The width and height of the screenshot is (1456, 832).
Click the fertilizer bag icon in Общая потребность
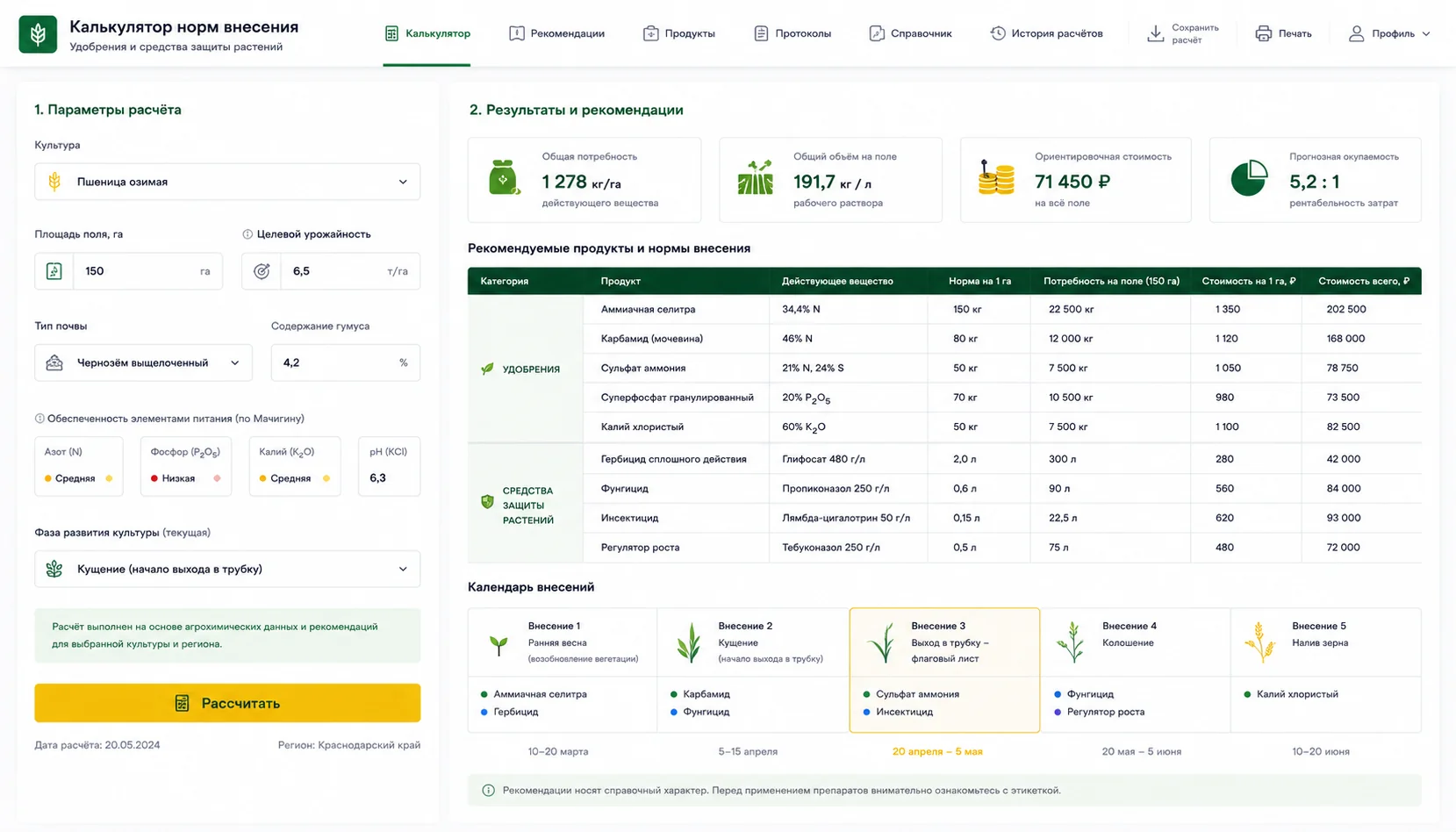coord(504,178)
